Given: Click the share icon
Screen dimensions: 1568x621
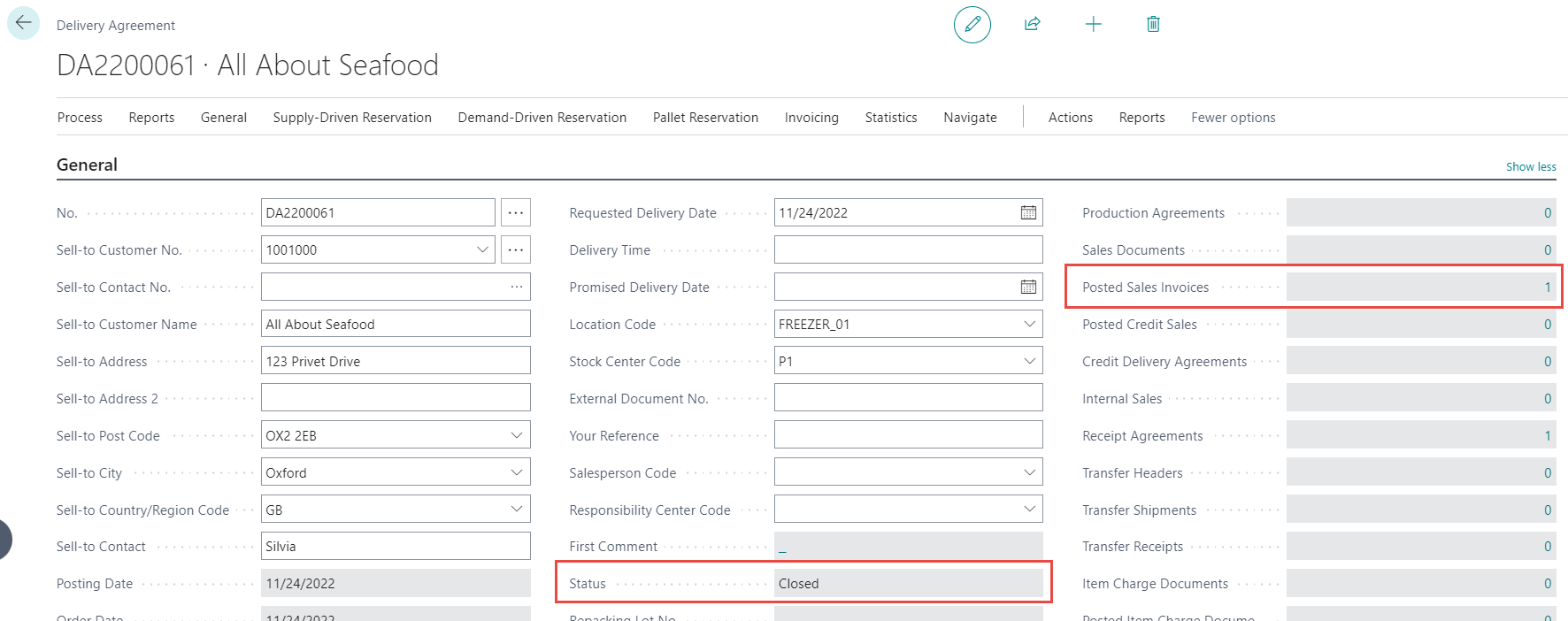Looking at the screenshot, I should (x=1032, y=24).
